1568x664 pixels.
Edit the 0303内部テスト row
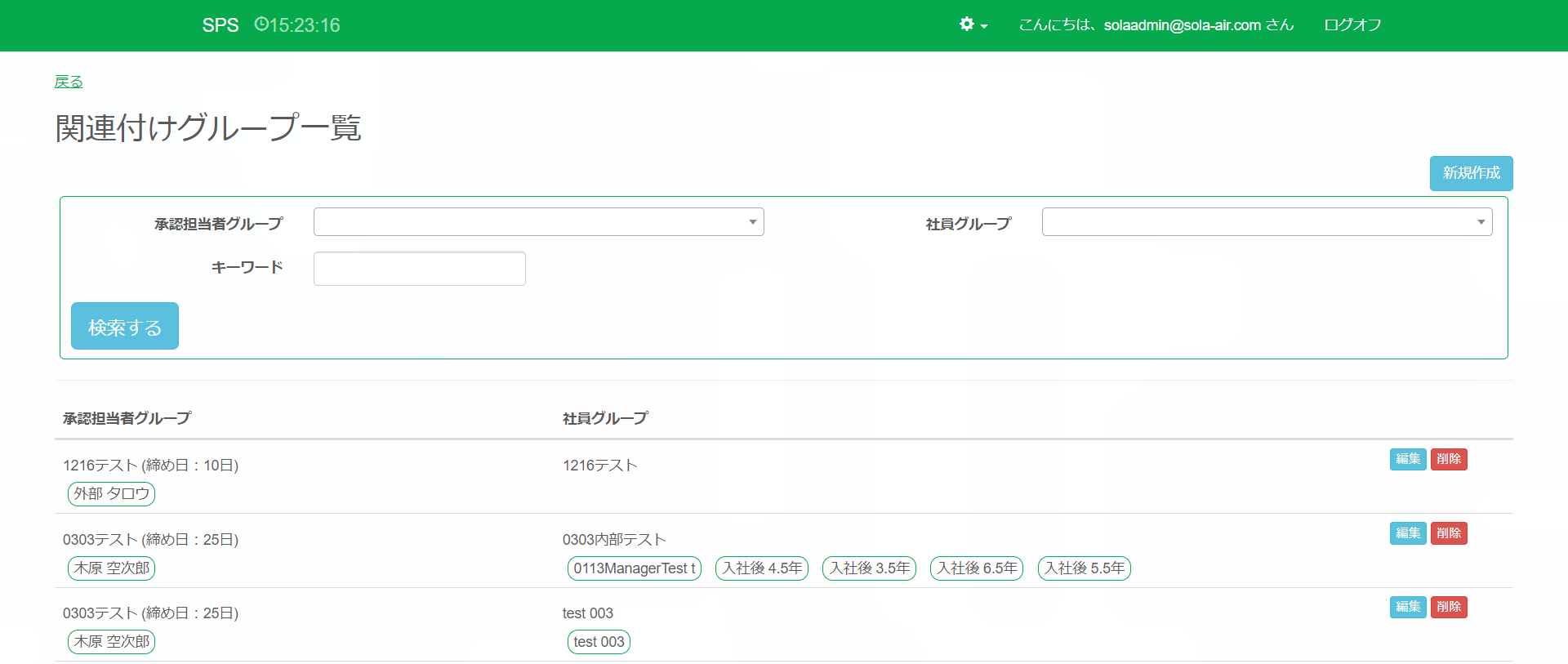[x=1407, y=533]
